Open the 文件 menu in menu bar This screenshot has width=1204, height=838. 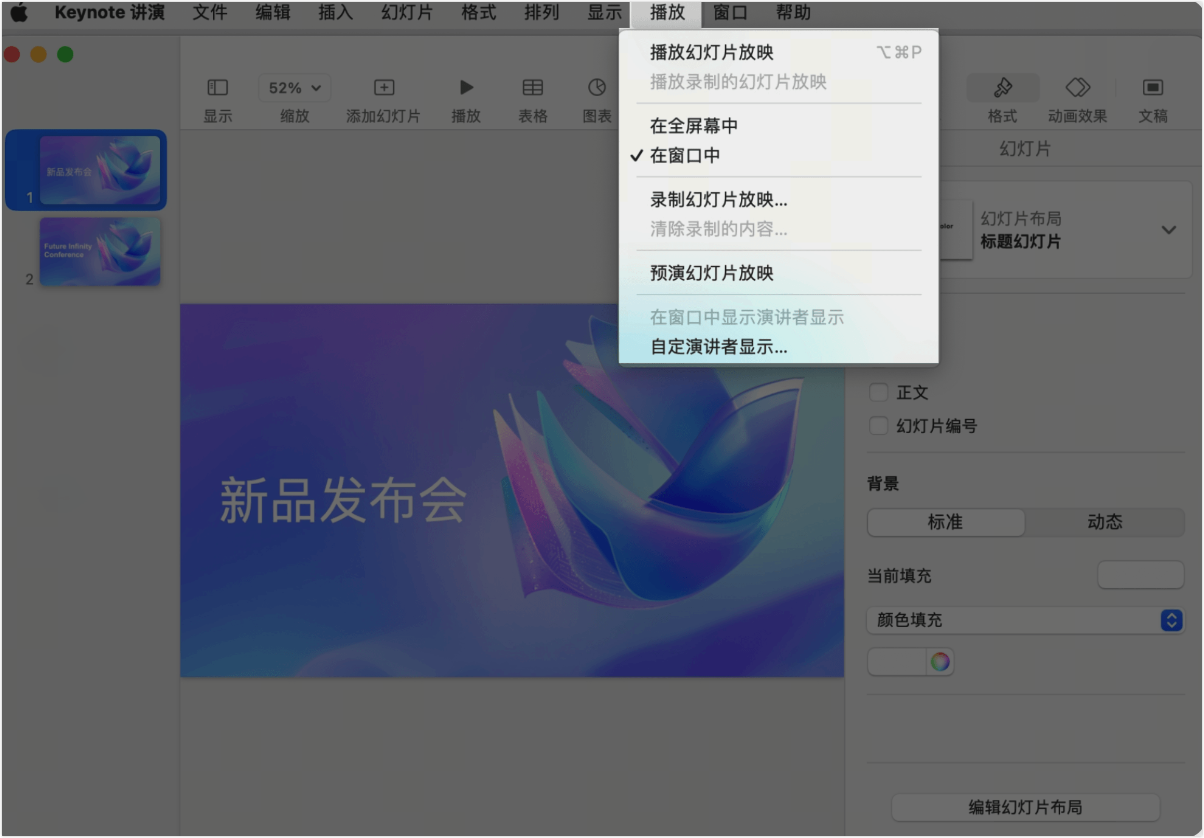[210, 13]
